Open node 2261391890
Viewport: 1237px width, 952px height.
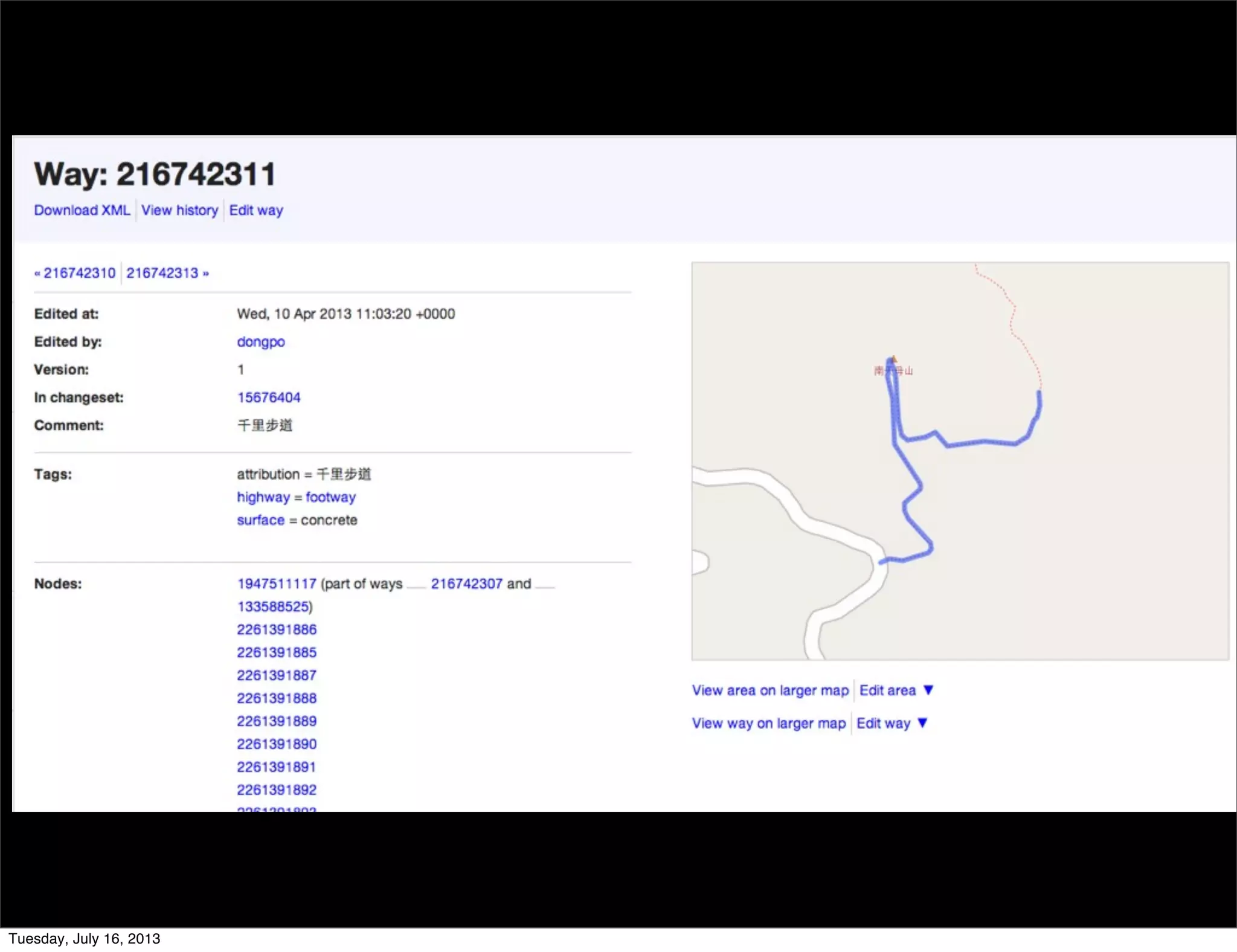tap(277, 744)
